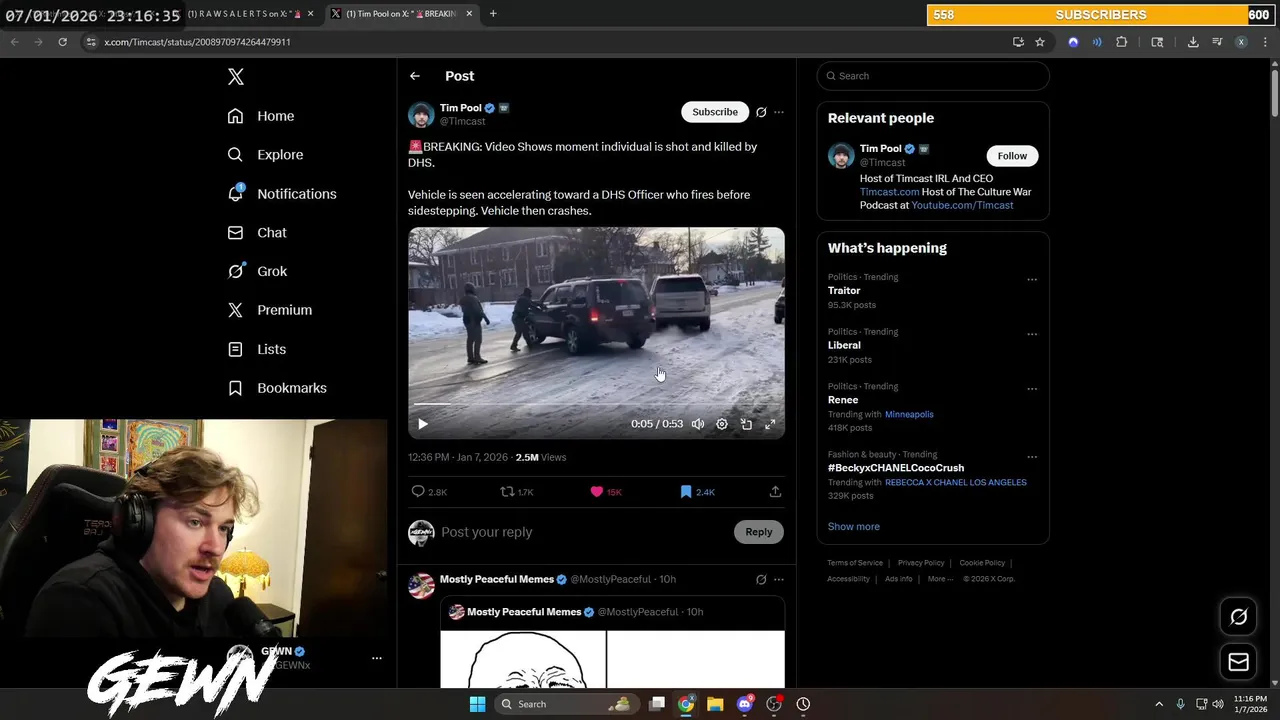The width and height of the screenshot is (1280, 720).
Task: Open Chat from the sidebar
Action: [x=257, y=232]
